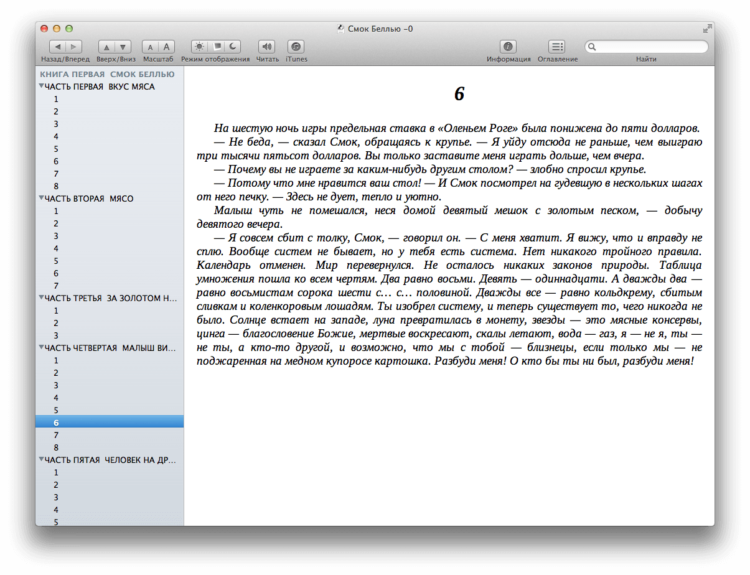Select КНИГА ПЕРВАЯ СМОК БЕЛЛЬЮ heading
This screenshot has width=750, height=575.
(x=107, y=74)
